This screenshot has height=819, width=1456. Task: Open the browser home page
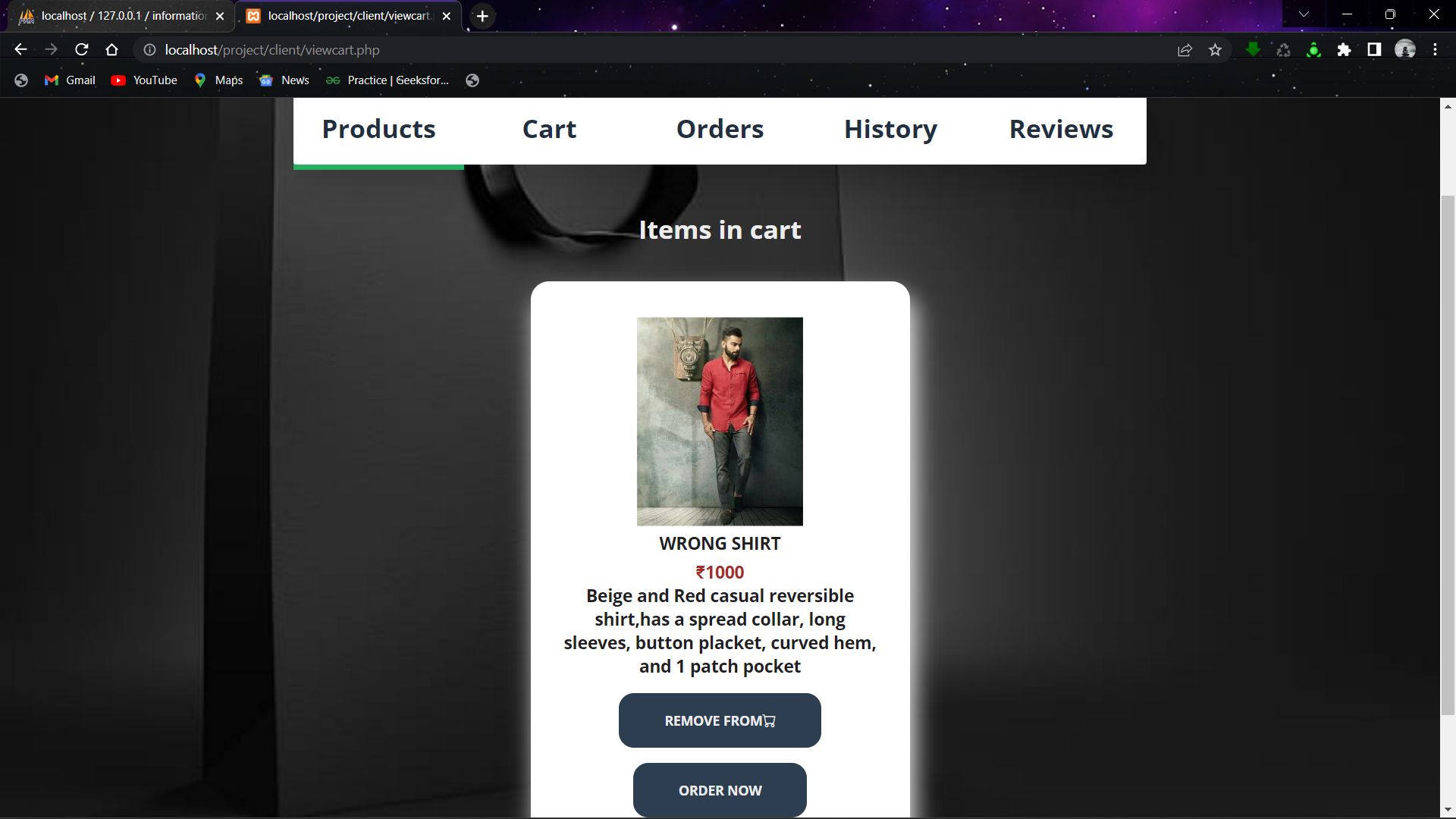[x=111, y=49]
